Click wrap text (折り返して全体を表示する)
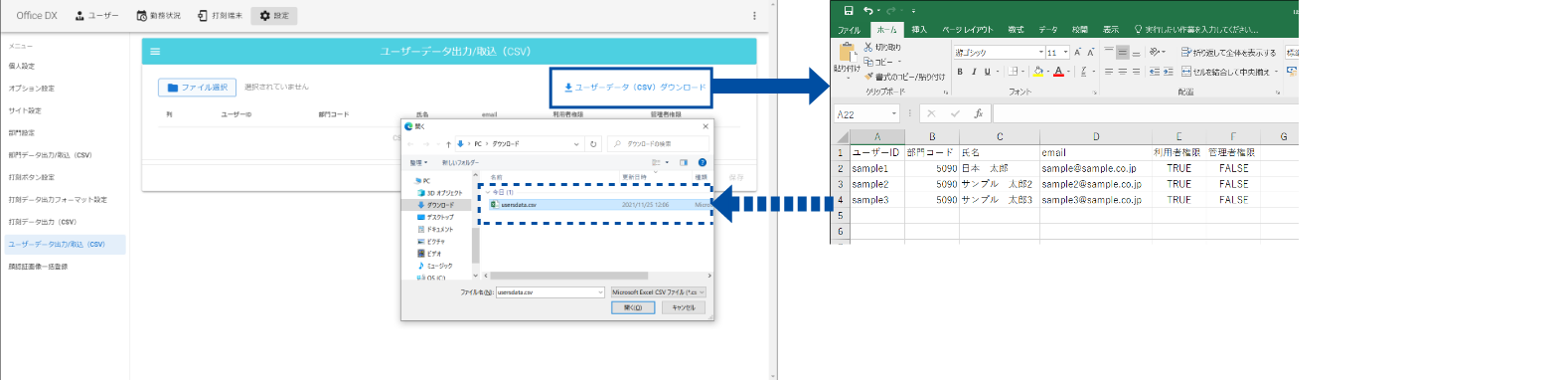This screenshot has width=1568, height=380. pyautogui.click(x=1228, y=53)
